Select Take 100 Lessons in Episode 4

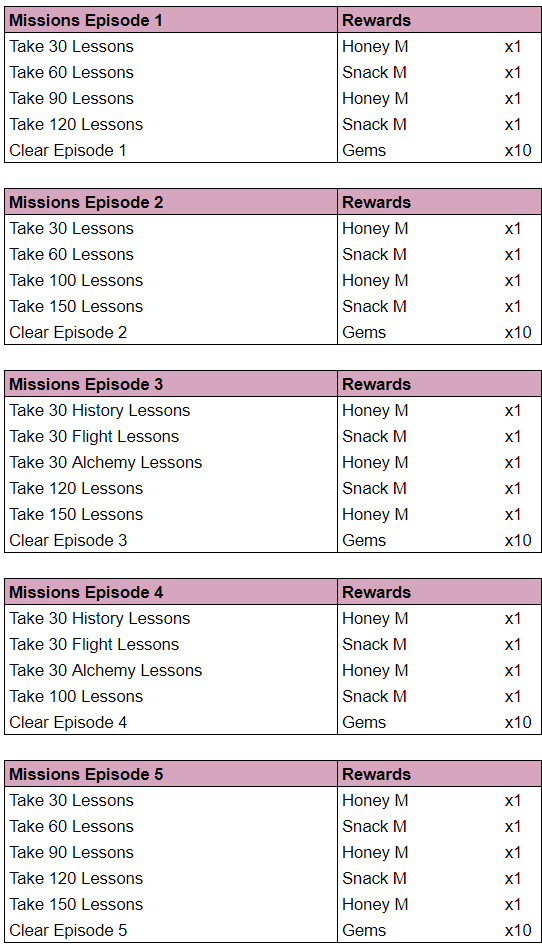click(76, 696)
